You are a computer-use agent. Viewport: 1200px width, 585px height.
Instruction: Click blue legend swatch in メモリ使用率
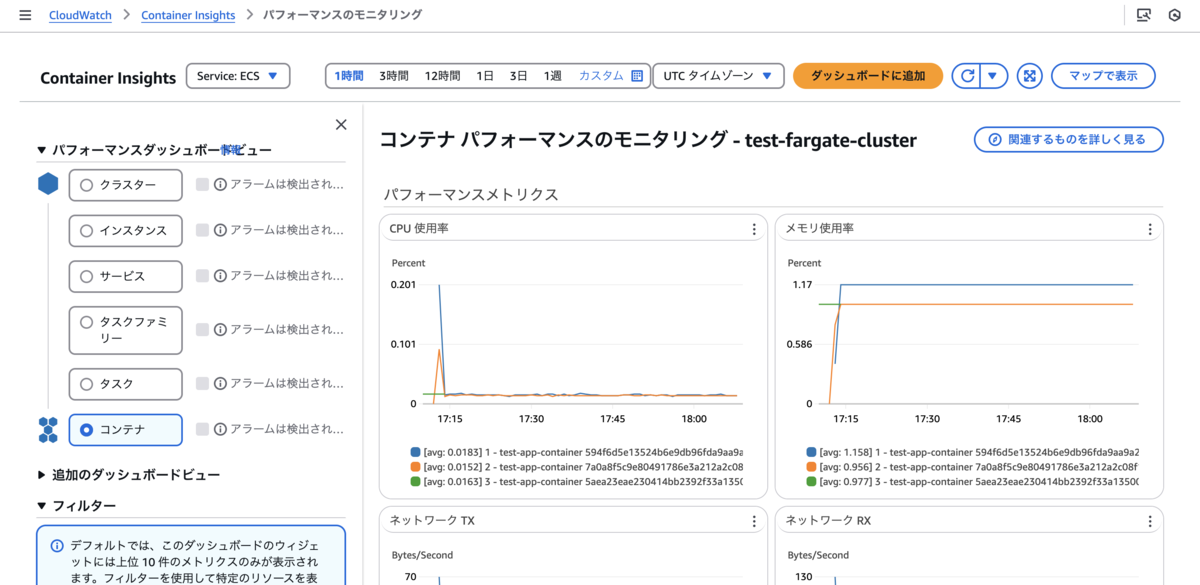[811, 453]
